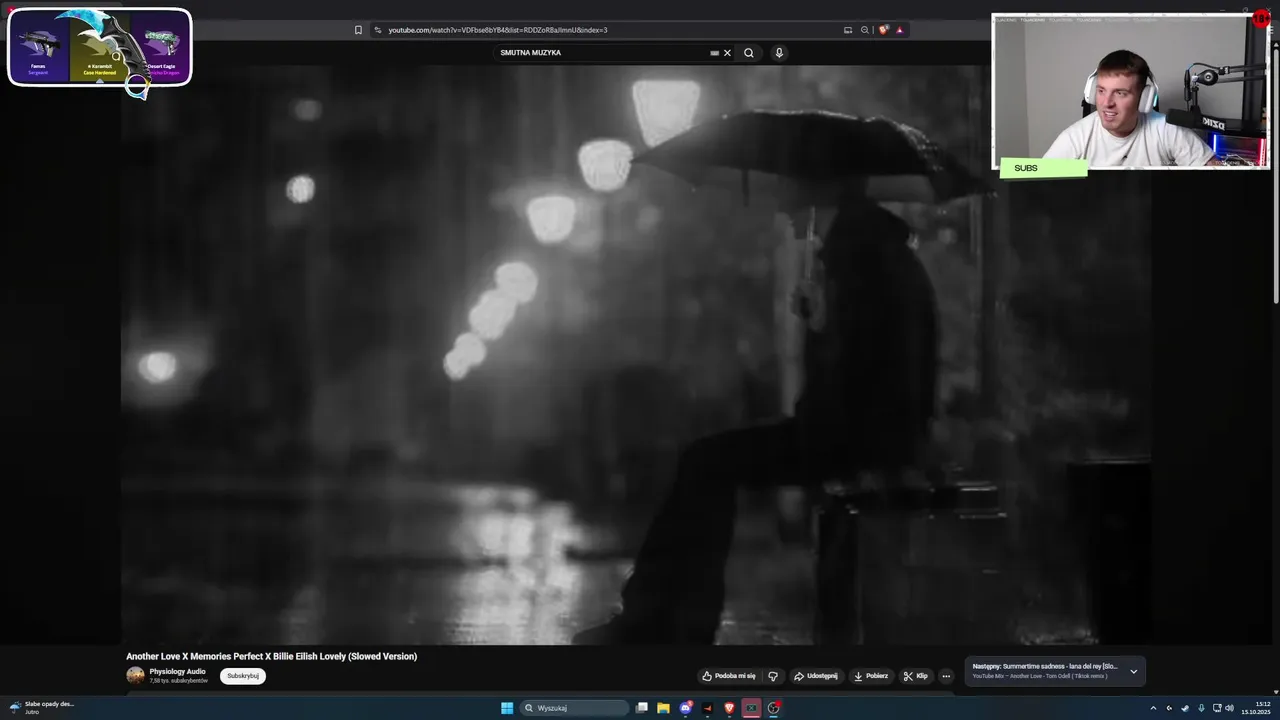The width and height of the screenshot is (1280, 720).
Task: Start voice search with microphone
Action: 779,53
